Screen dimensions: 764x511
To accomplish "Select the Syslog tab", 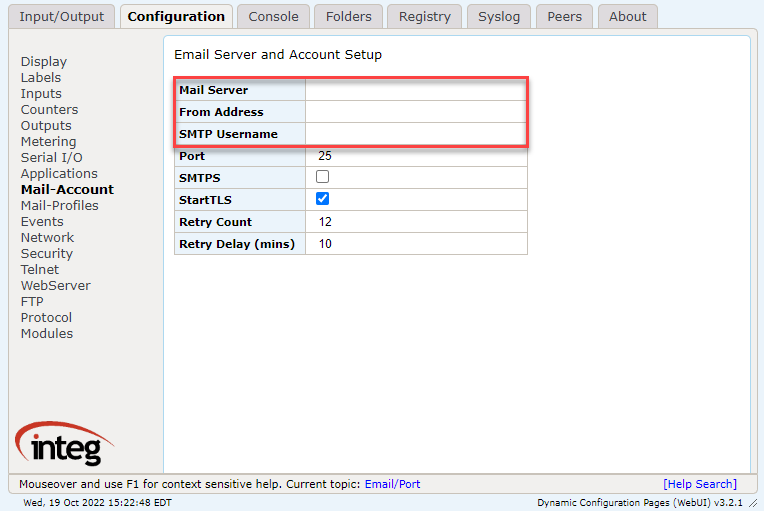I will [x=499, y=16].
